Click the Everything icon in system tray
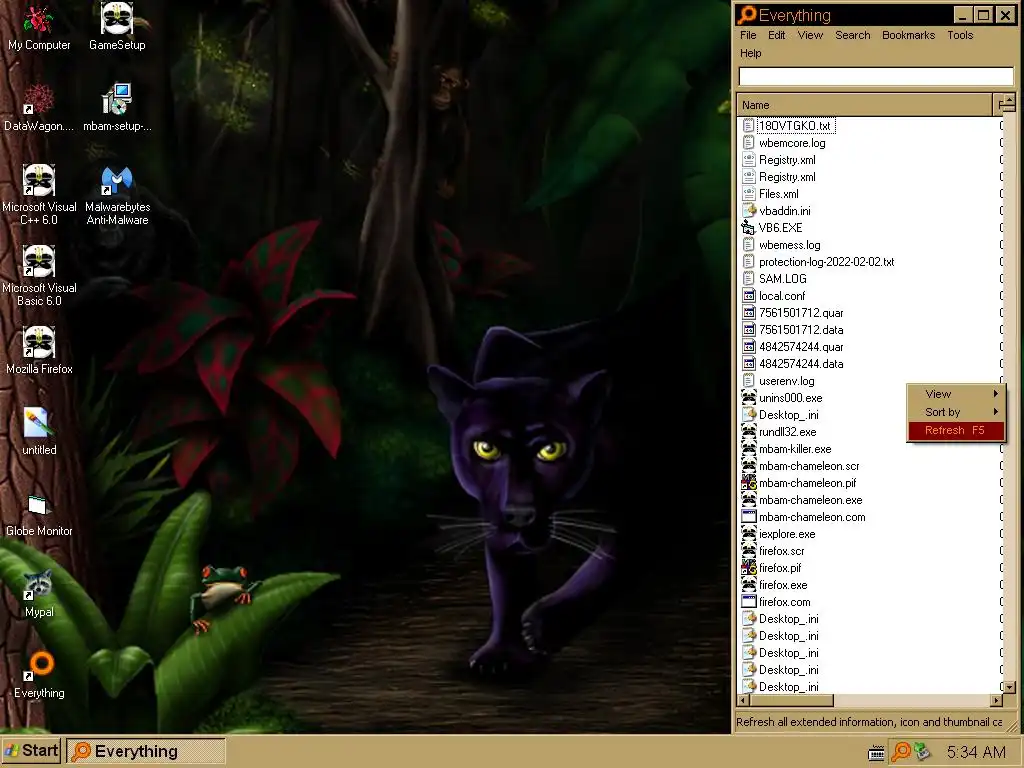 point(901,752)
